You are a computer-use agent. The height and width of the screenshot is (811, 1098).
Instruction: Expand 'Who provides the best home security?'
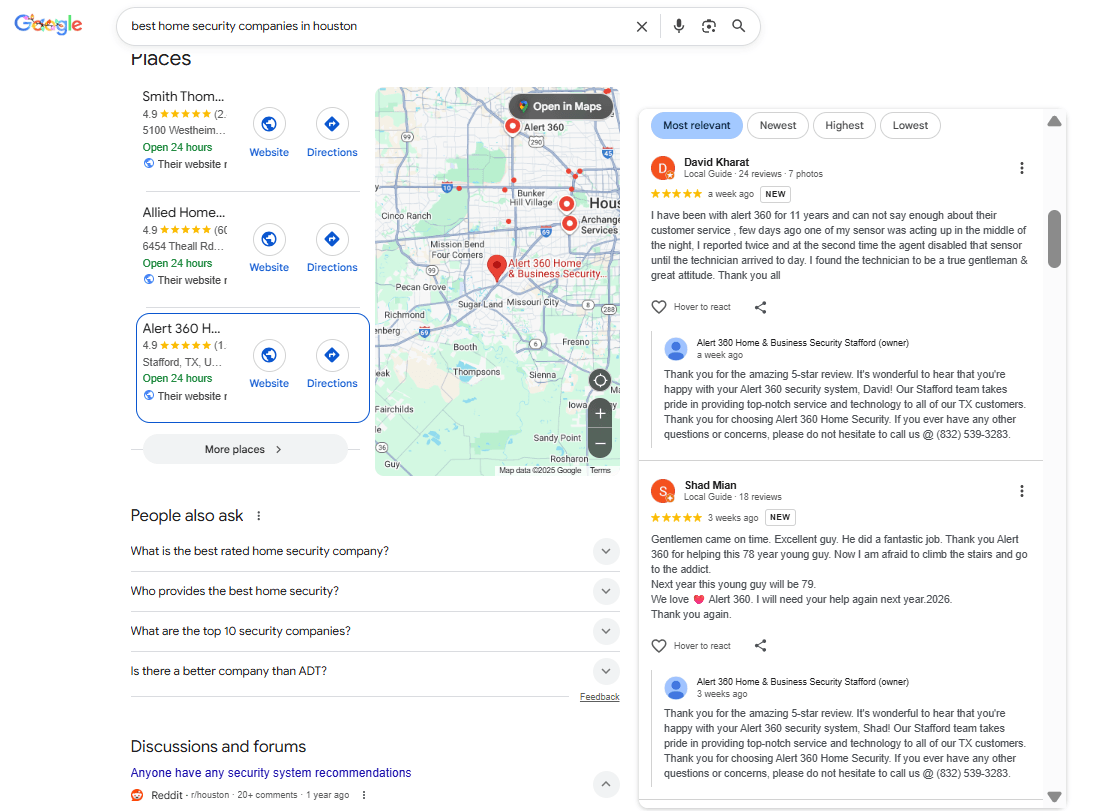[606, 591]
